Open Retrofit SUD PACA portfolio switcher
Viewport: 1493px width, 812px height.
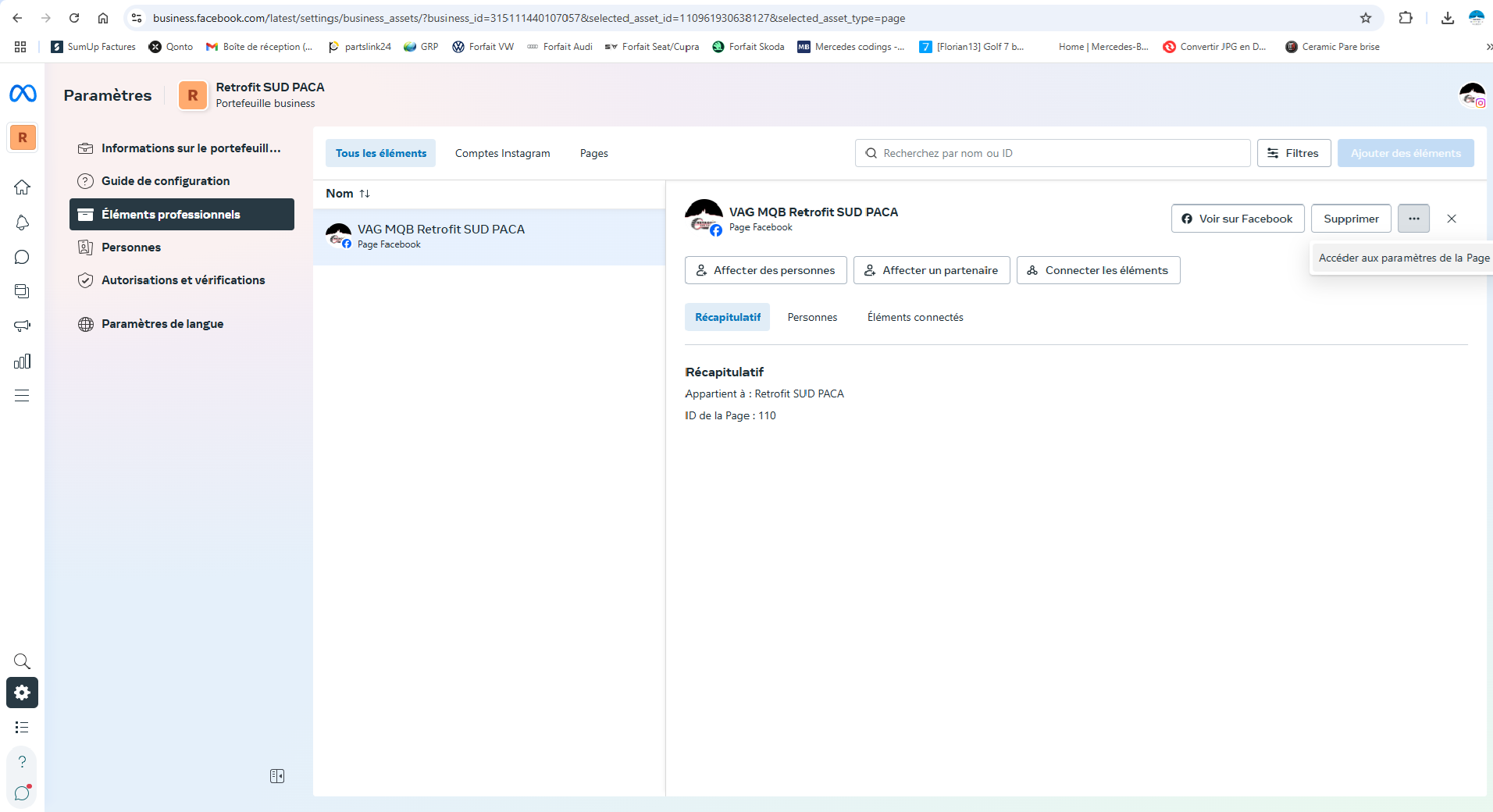pos(251,95)
